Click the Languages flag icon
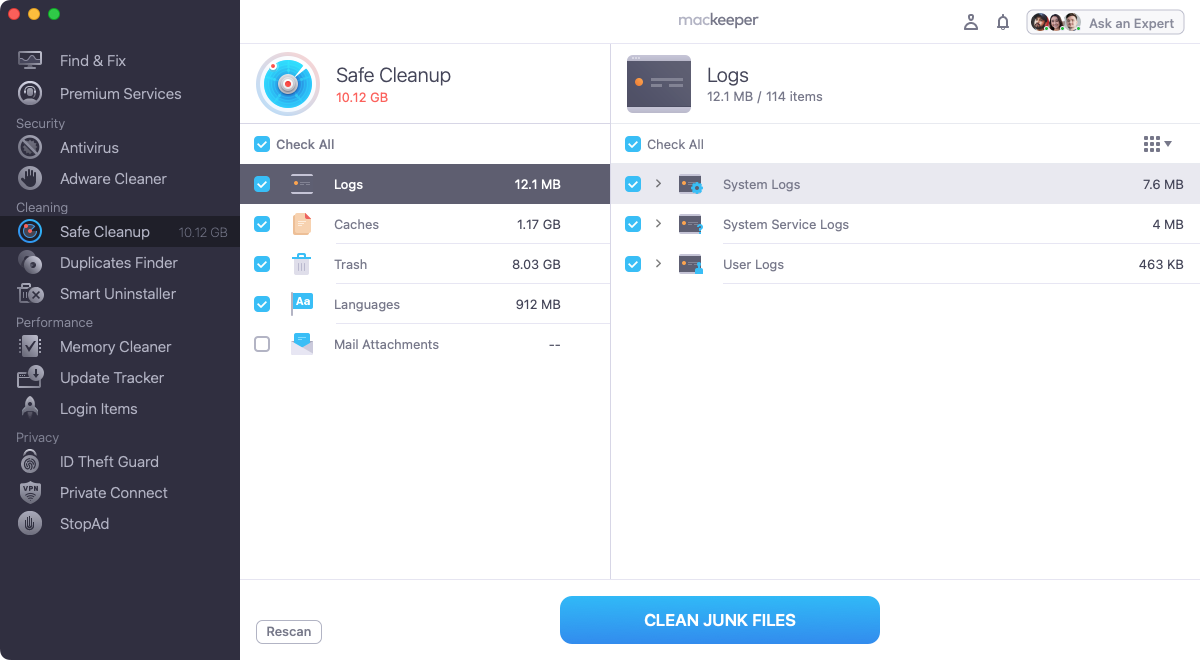 click(302, 304)
